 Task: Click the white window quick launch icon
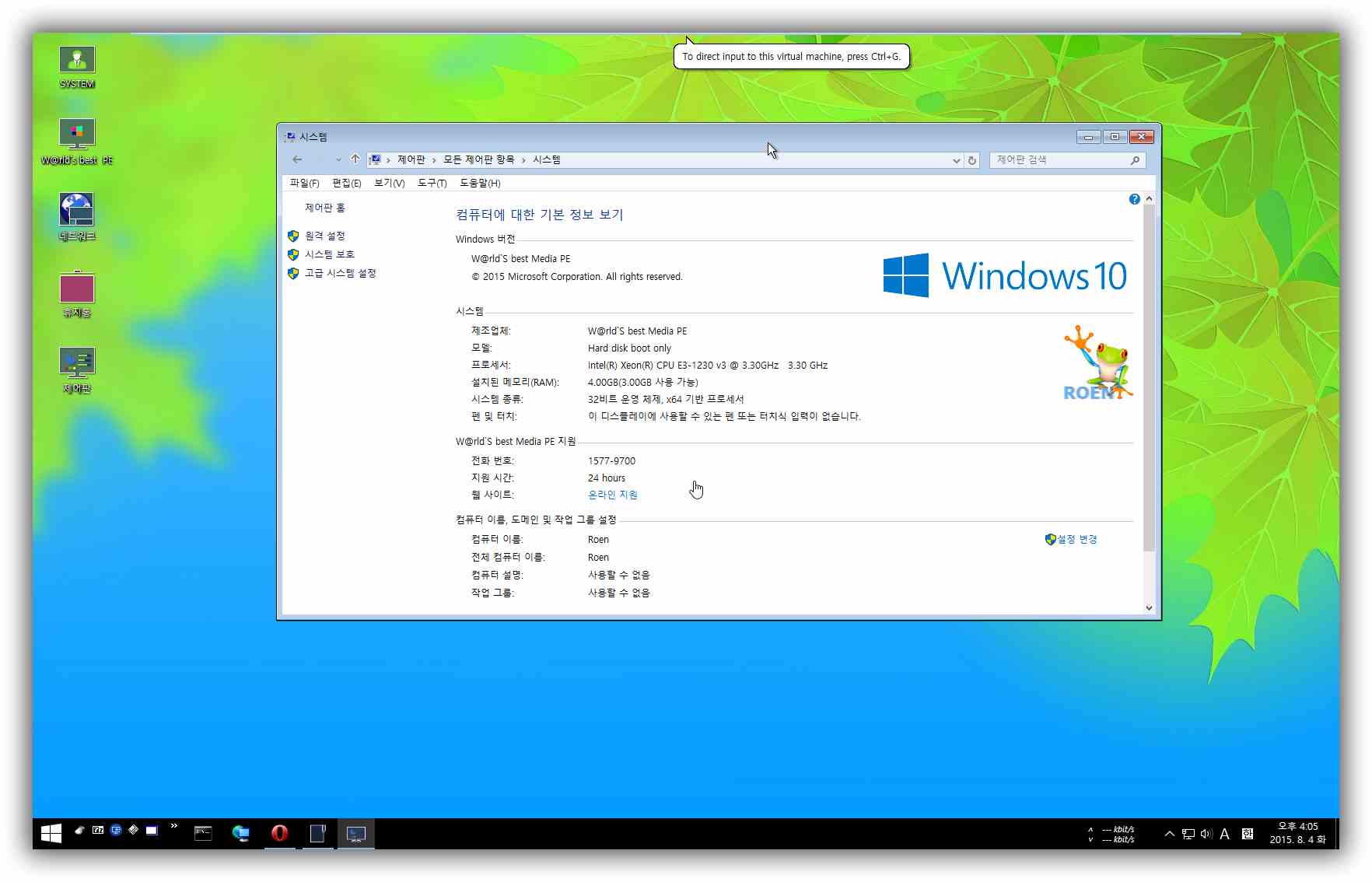(152, 830)
